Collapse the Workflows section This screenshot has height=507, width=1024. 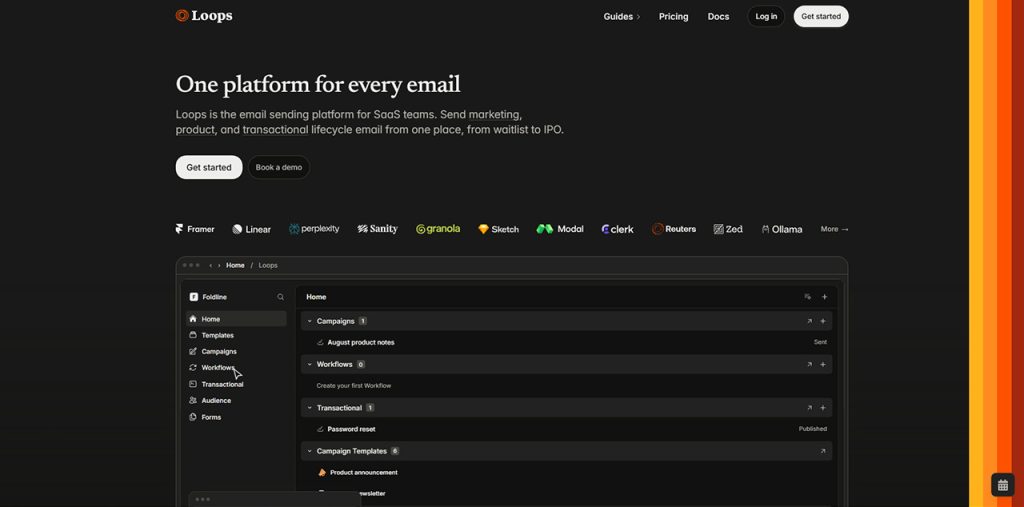pyautogui.click(x=310, y=364)
